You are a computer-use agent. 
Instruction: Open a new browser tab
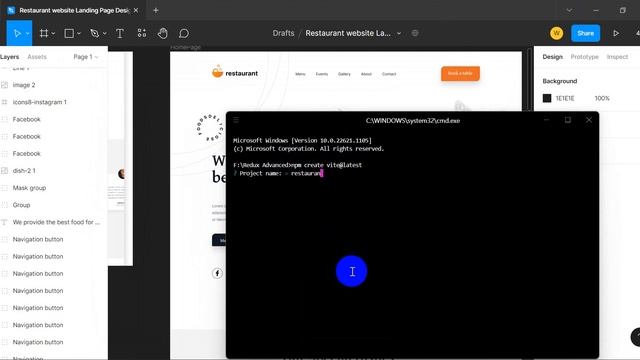click(x=156, y=10)
